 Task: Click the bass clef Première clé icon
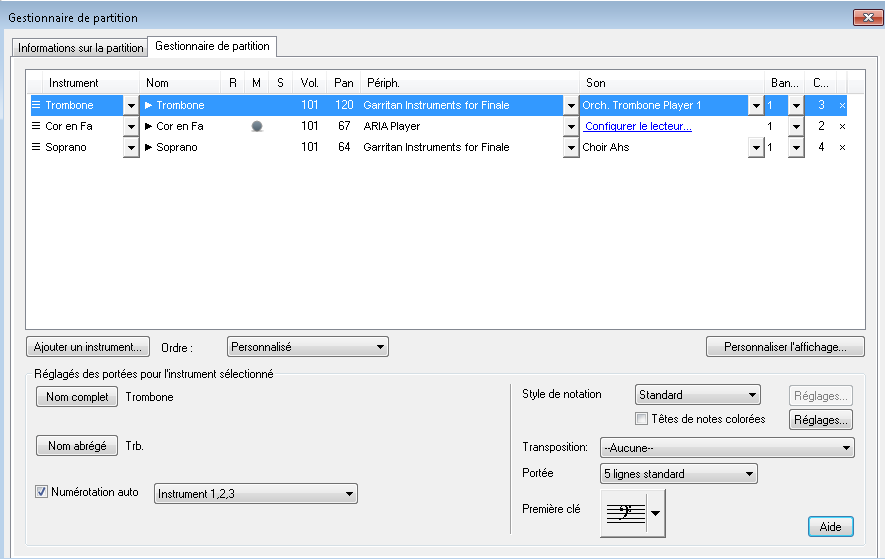coord(625,513)
